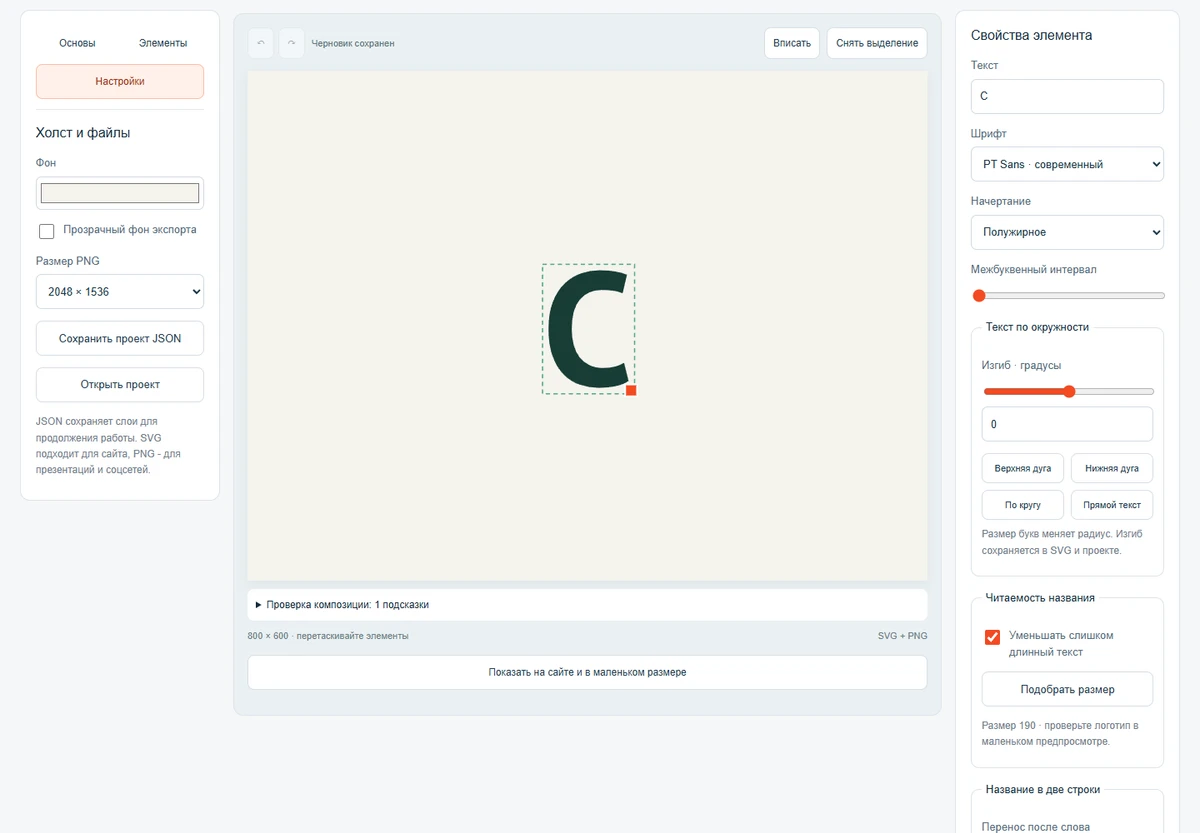
Task: Click the orange resize handle on the letter
Action: 631,390
